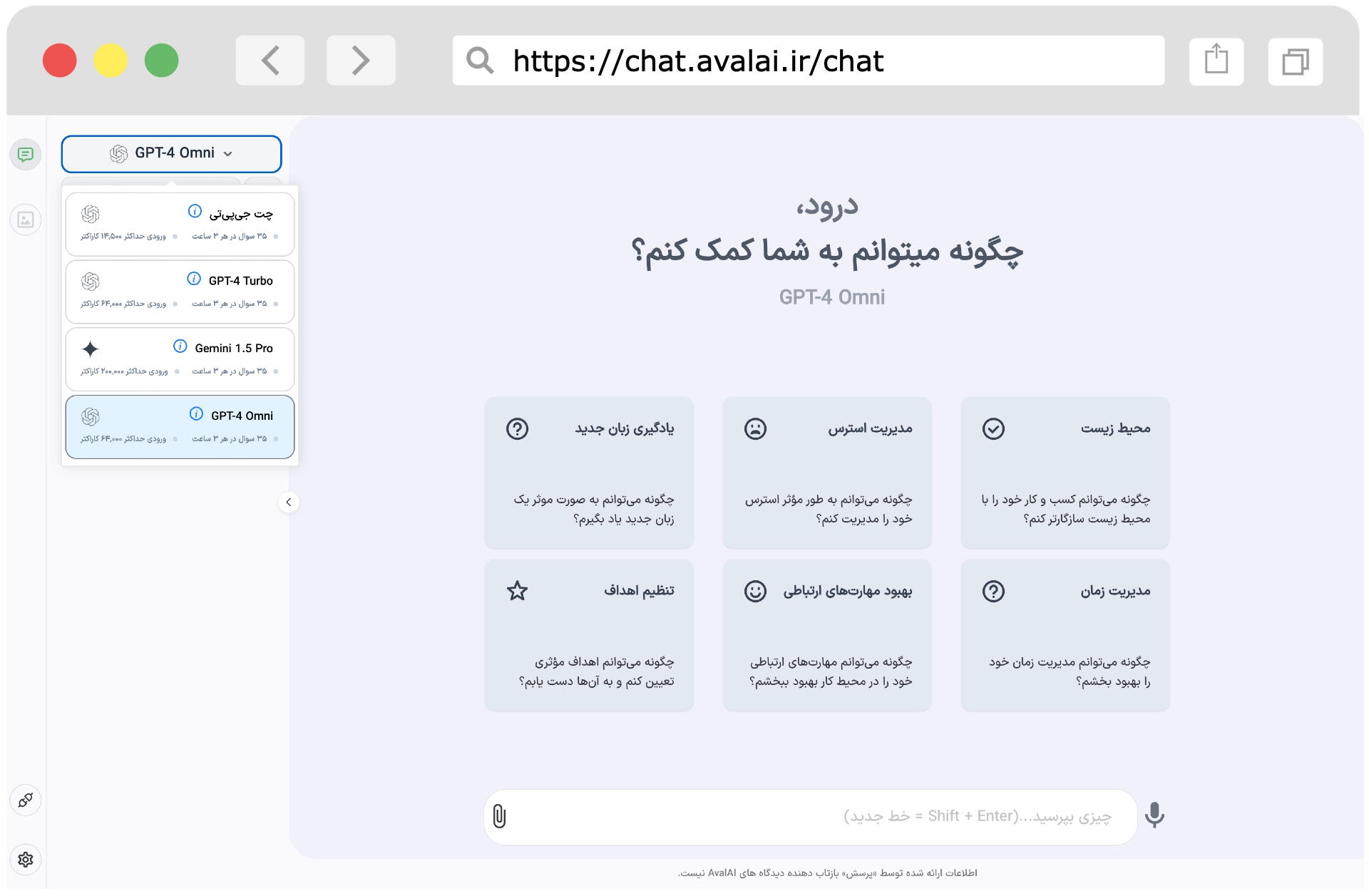Screen dimensions: 1369x896
Task: Click the Gemini sparkle logo
Action: click(x=90, y=349)
